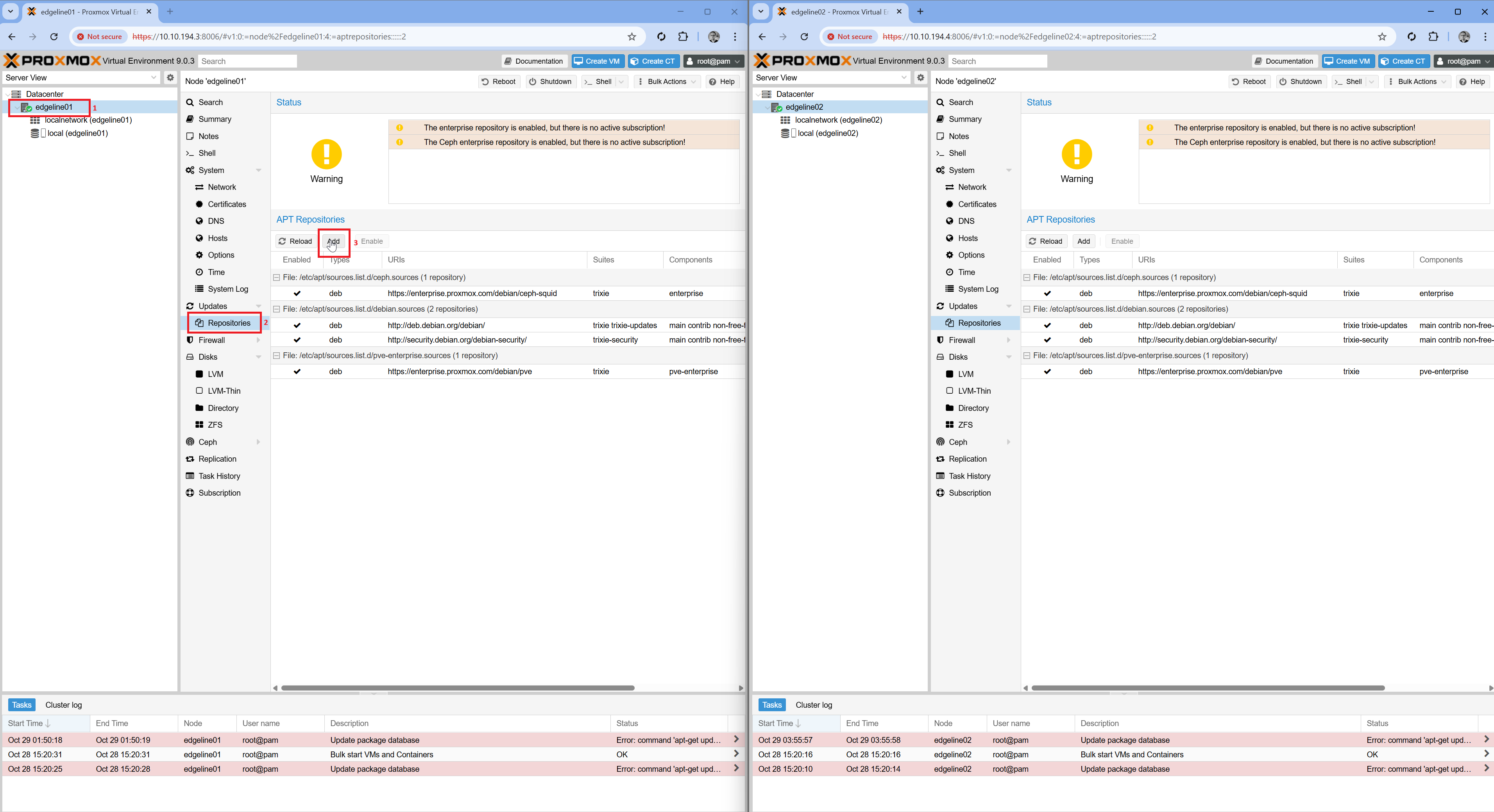Open Server View settings gear in edgeline02 window
The image size is (1494, 812).
920,77
